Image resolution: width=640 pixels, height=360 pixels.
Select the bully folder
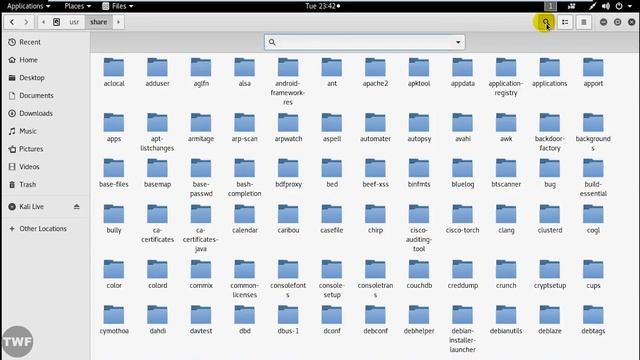coord(114,219)
